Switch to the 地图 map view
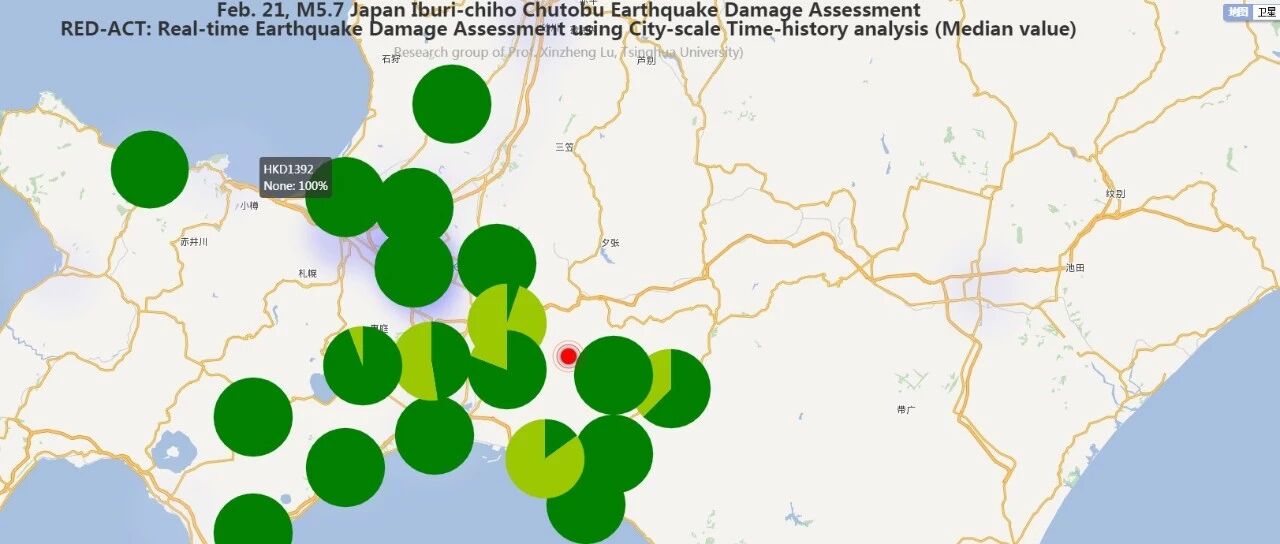 (1238, 12)
